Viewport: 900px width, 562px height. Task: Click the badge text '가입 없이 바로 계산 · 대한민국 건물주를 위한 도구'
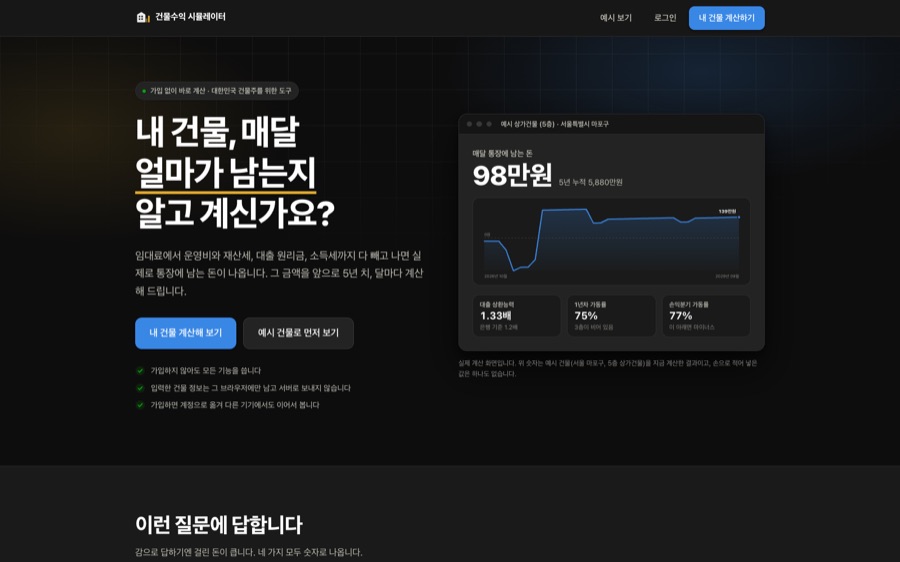click(221, 91)
